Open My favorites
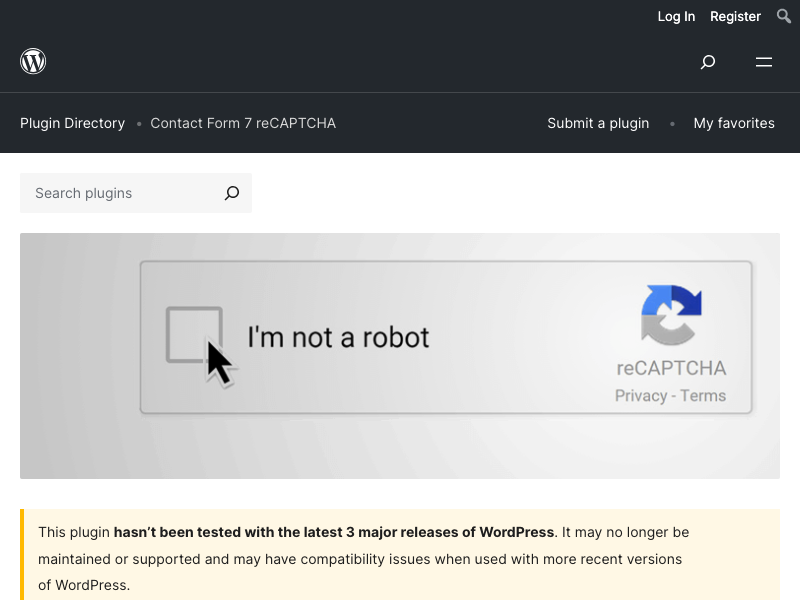The height and width of the screenshot is (600, 800). (734, 123)
